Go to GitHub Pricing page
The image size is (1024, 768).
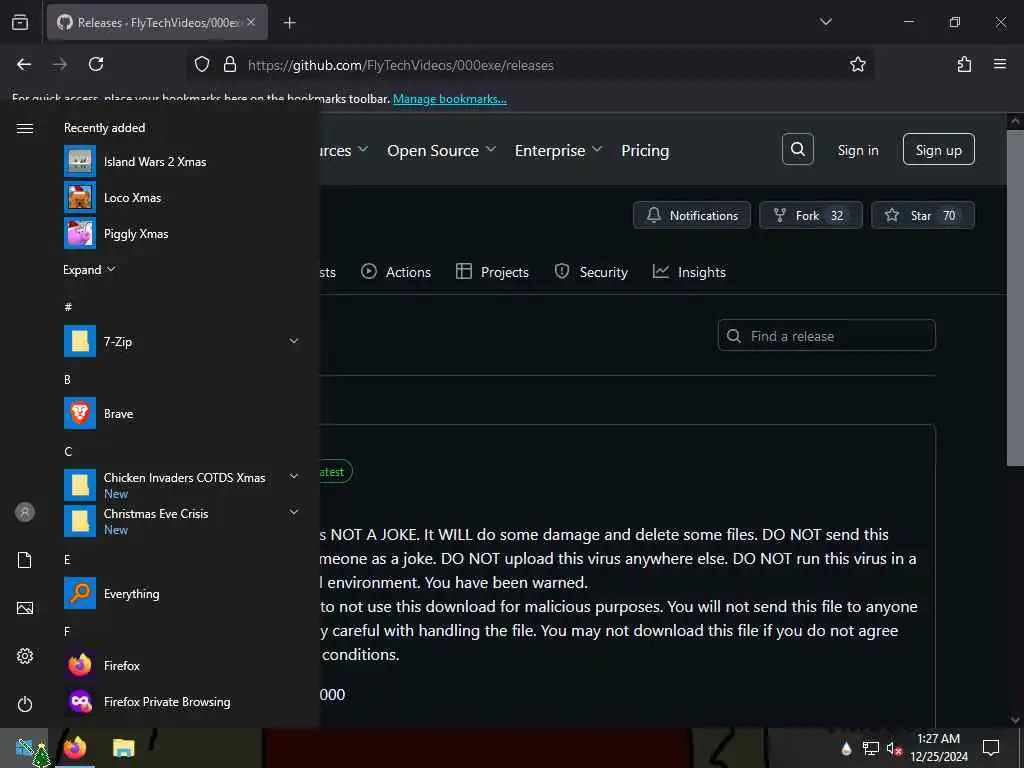[x=645, y=151]
